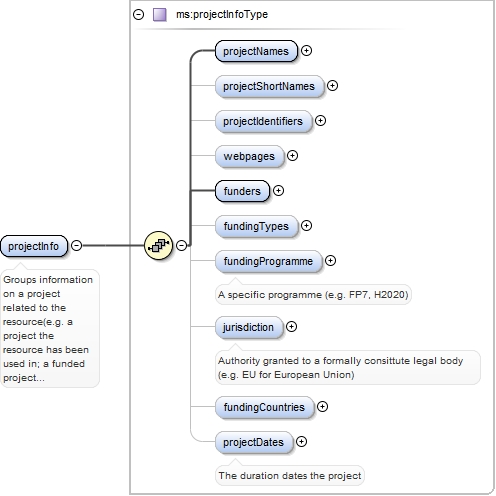This screenshot has width=496, height=496.
Task: Expand the webpages element
Action: 292,156
